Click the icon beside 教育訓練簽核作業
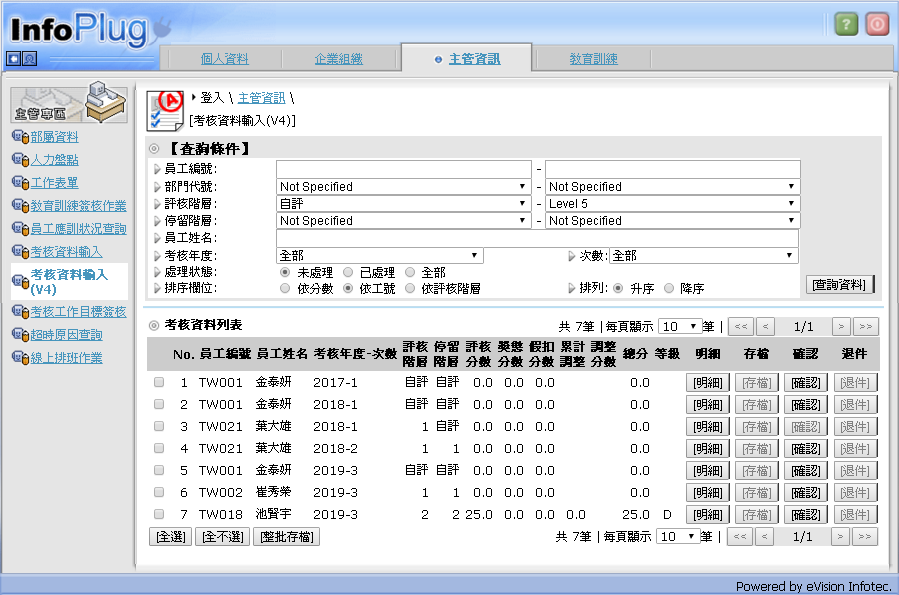899x595 pixels. point(20,206)
